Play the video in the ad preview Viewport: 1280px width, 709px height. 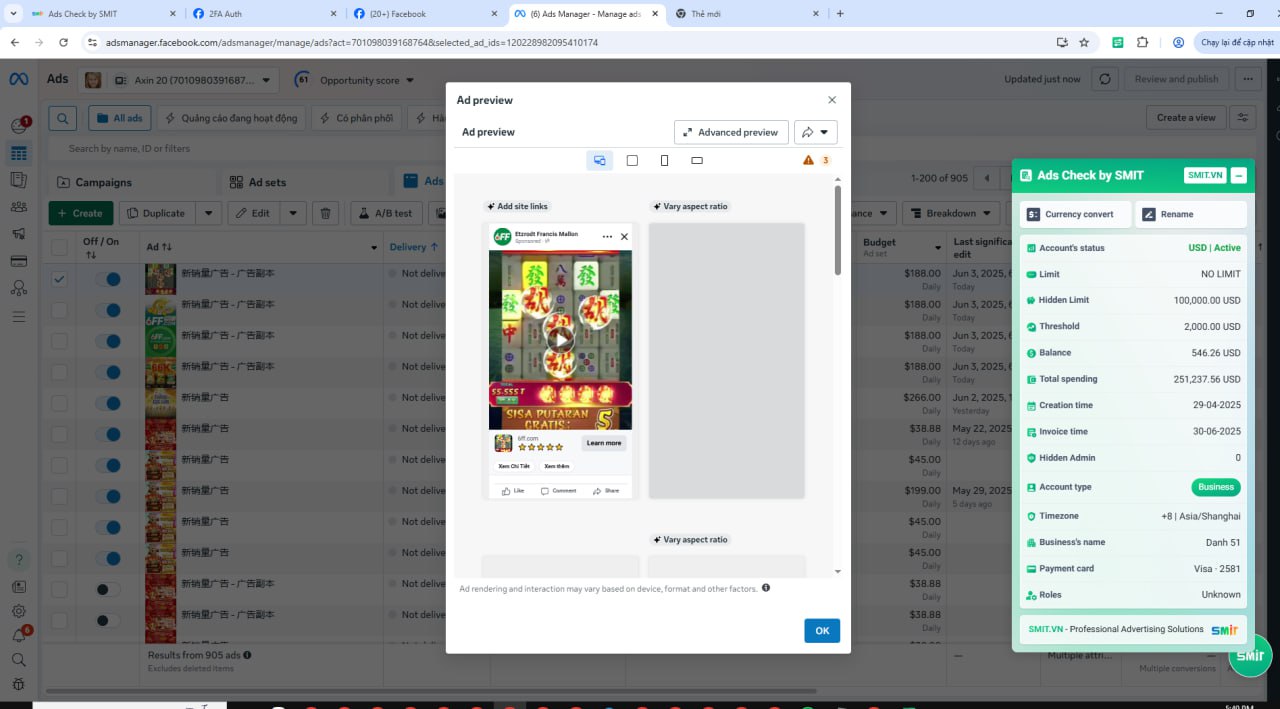coord(560,338)
